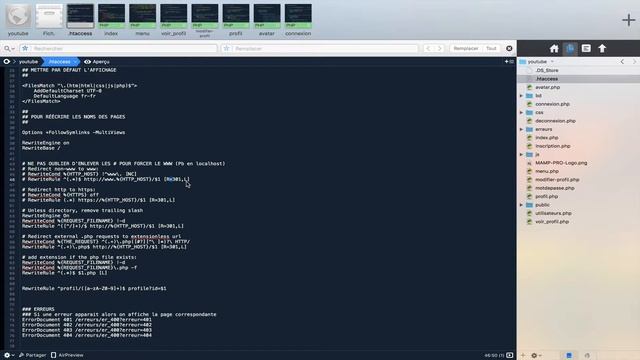Toggle the Aperçu preview eye
This screenshot has height=360, width=640.
tap(97, 62)
